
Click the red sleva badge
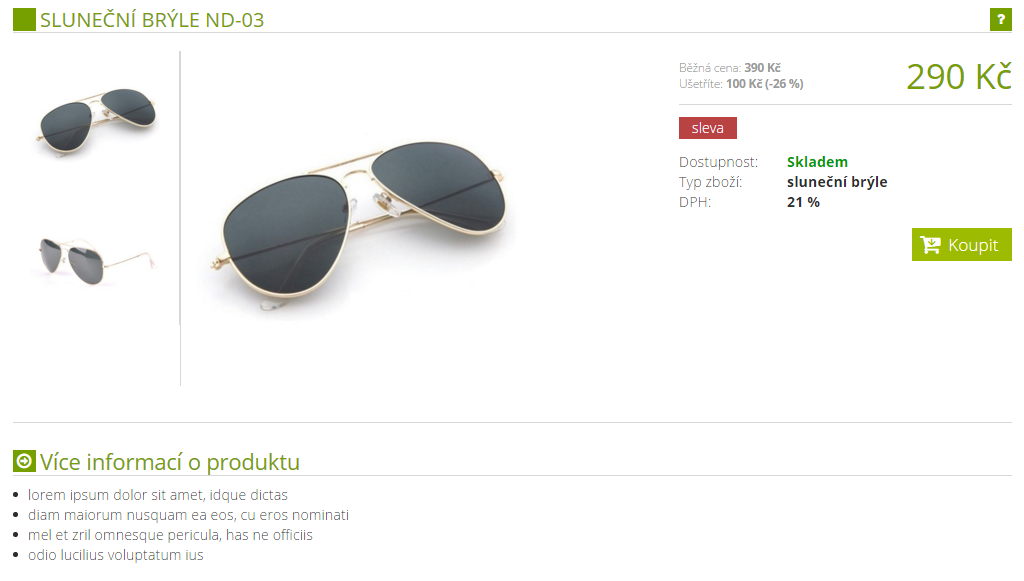[708, 128]
